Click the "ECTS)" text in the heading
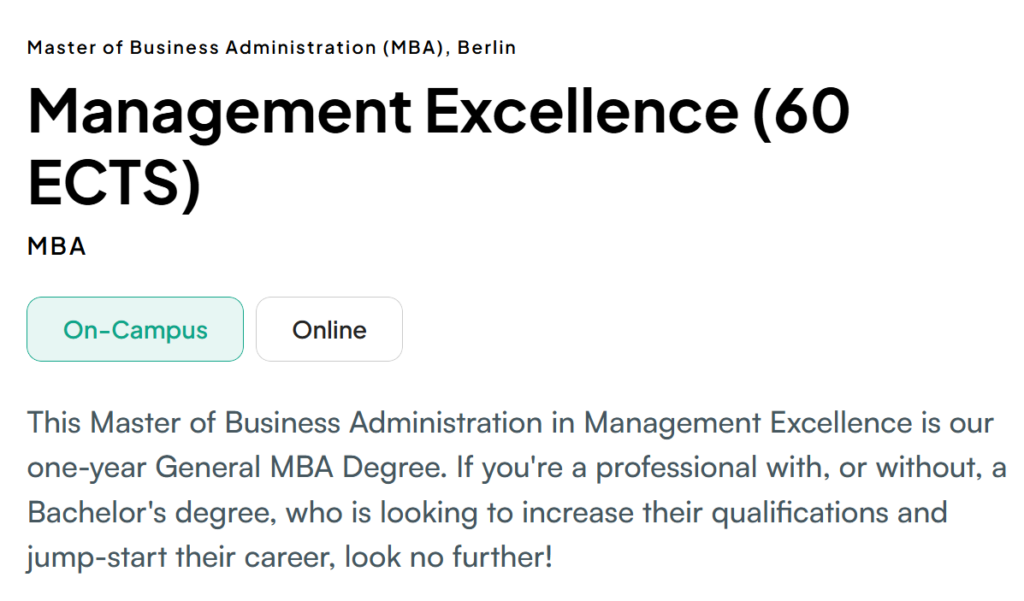1024x601 pixels. click(114, 184)
